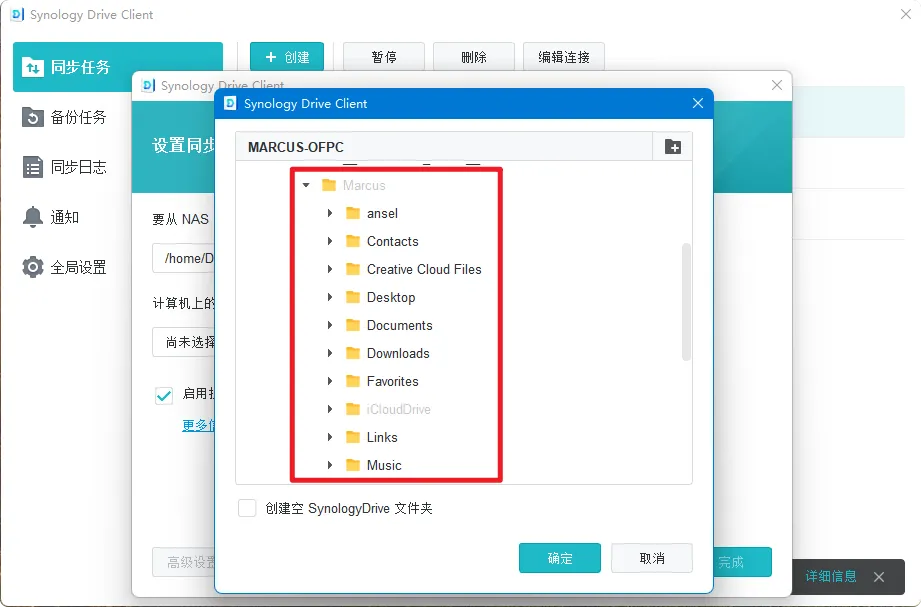This screenshot has height=607, width=921.
Task: Close the blue folder picker dialog
Action: tap(698, 103)
